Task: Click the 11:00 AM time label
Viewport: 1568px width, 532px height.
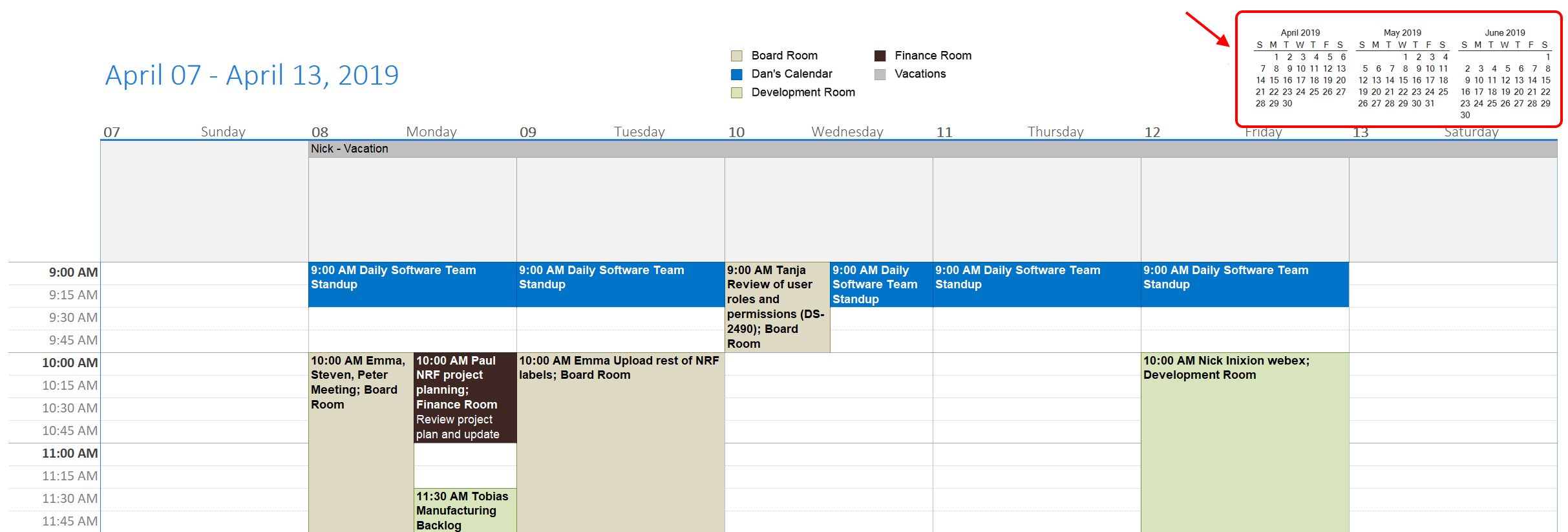Action: tap(70, 453)
